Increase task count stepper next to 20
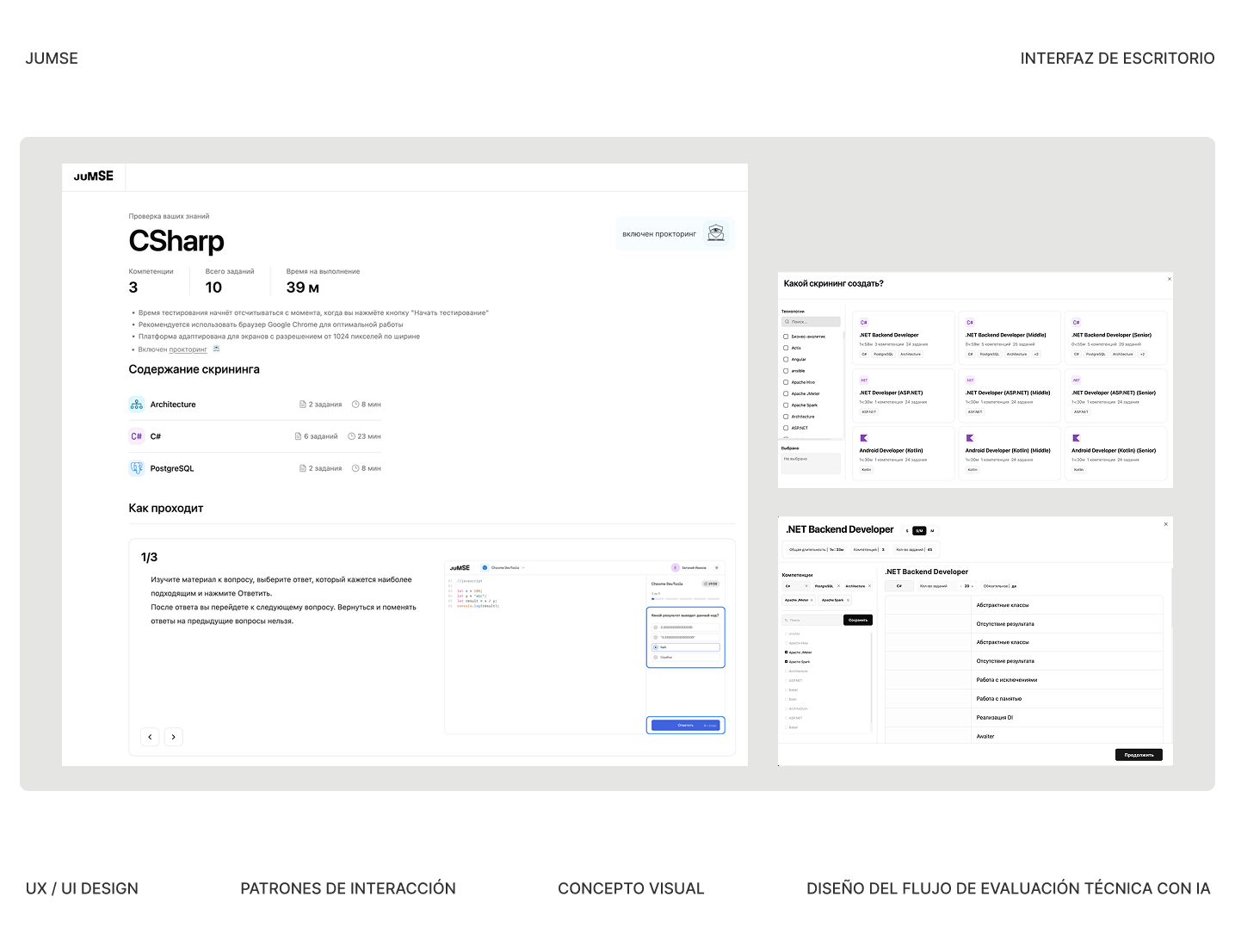 coord(973,586)
